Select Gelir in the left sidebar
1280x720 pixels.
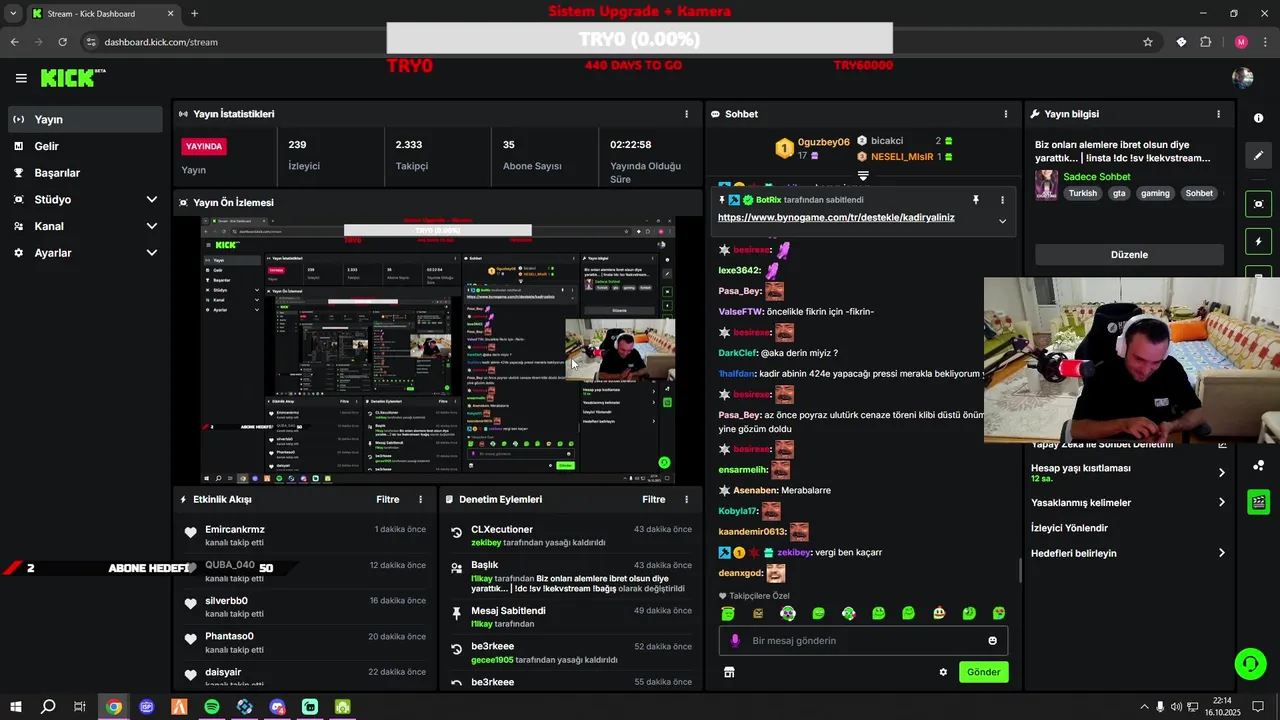(x=85, y=146)
